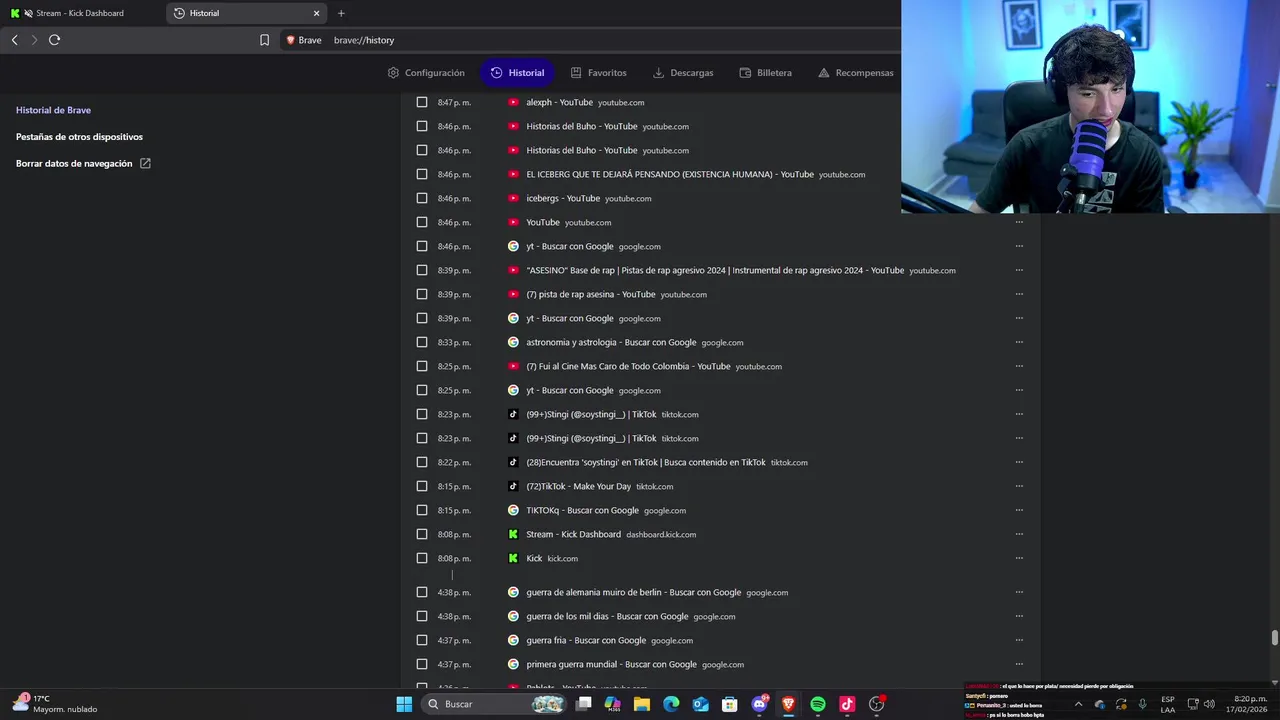
Task: Show hidden system tray icons
Action: [1078, 704]
